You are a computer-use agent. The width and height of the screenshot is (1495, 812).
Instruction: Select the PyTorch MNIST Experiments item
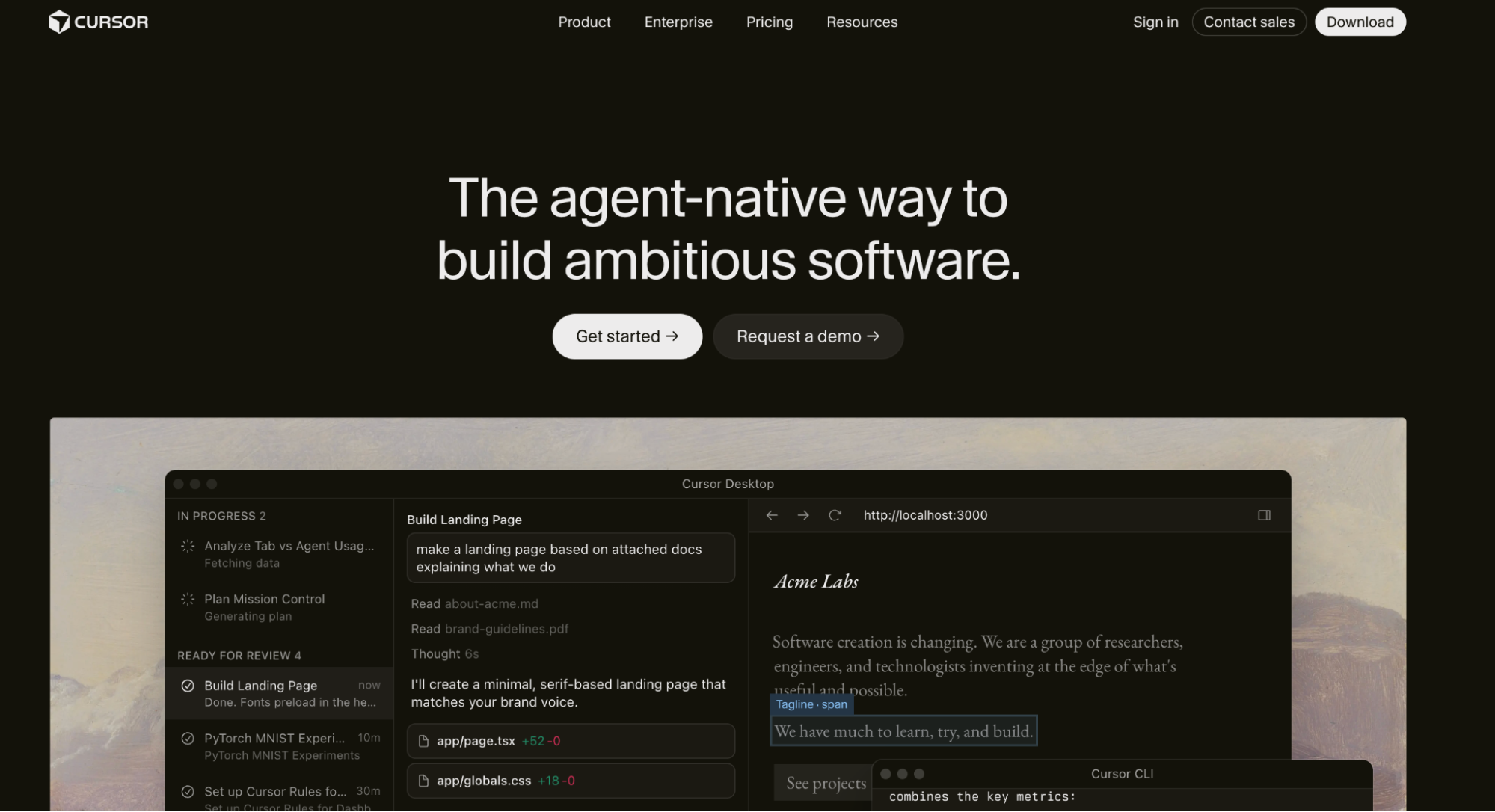coord(279,746)
